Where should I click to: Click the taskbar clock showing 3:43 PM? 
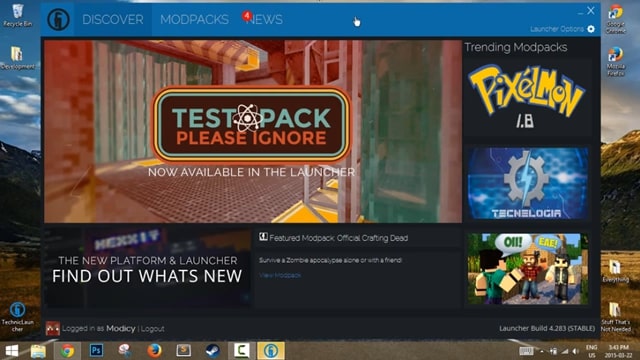click(618, 351)
